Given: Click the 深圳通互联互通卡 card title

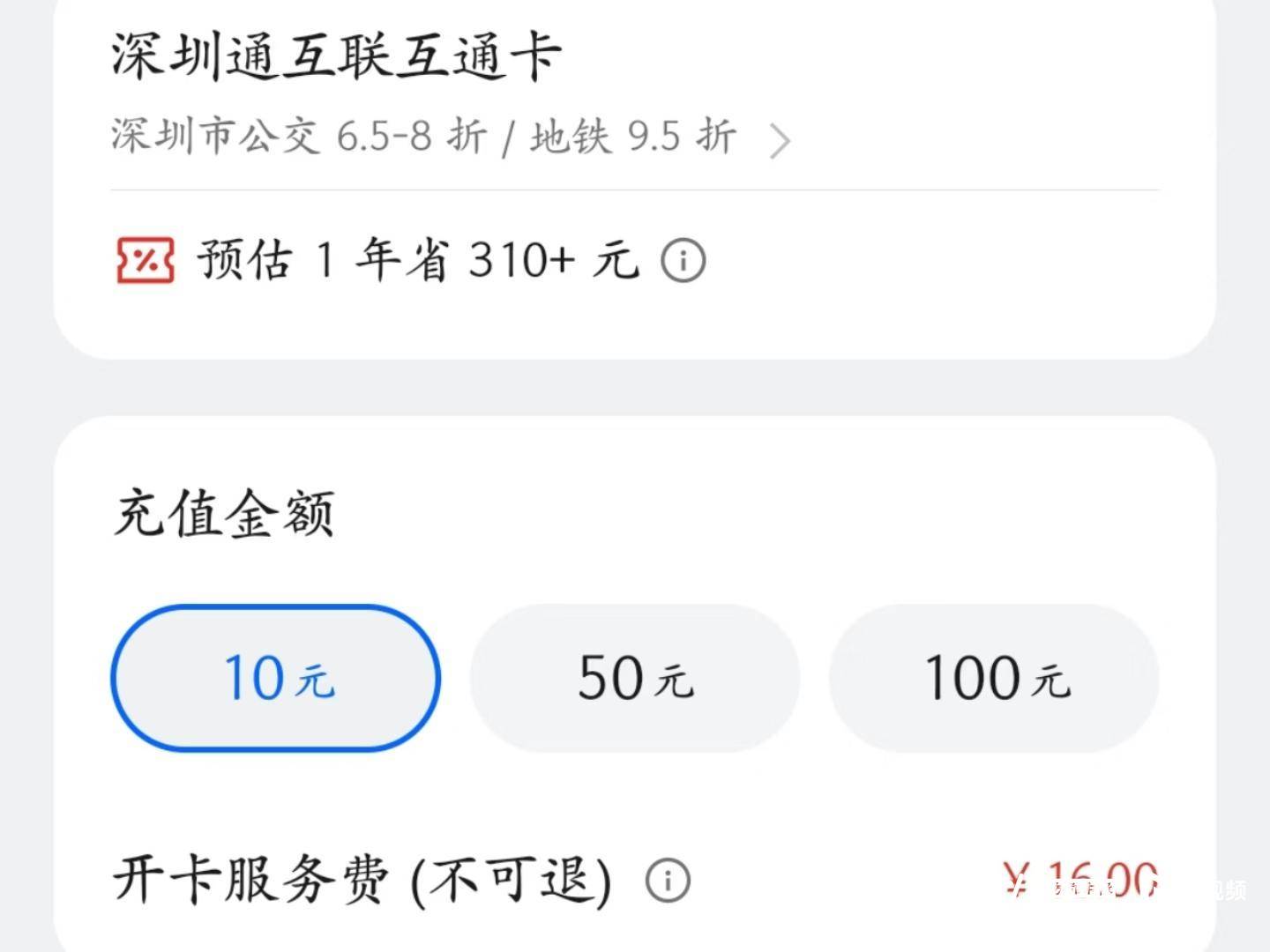Looking at the screenshot, I should 335,56.
